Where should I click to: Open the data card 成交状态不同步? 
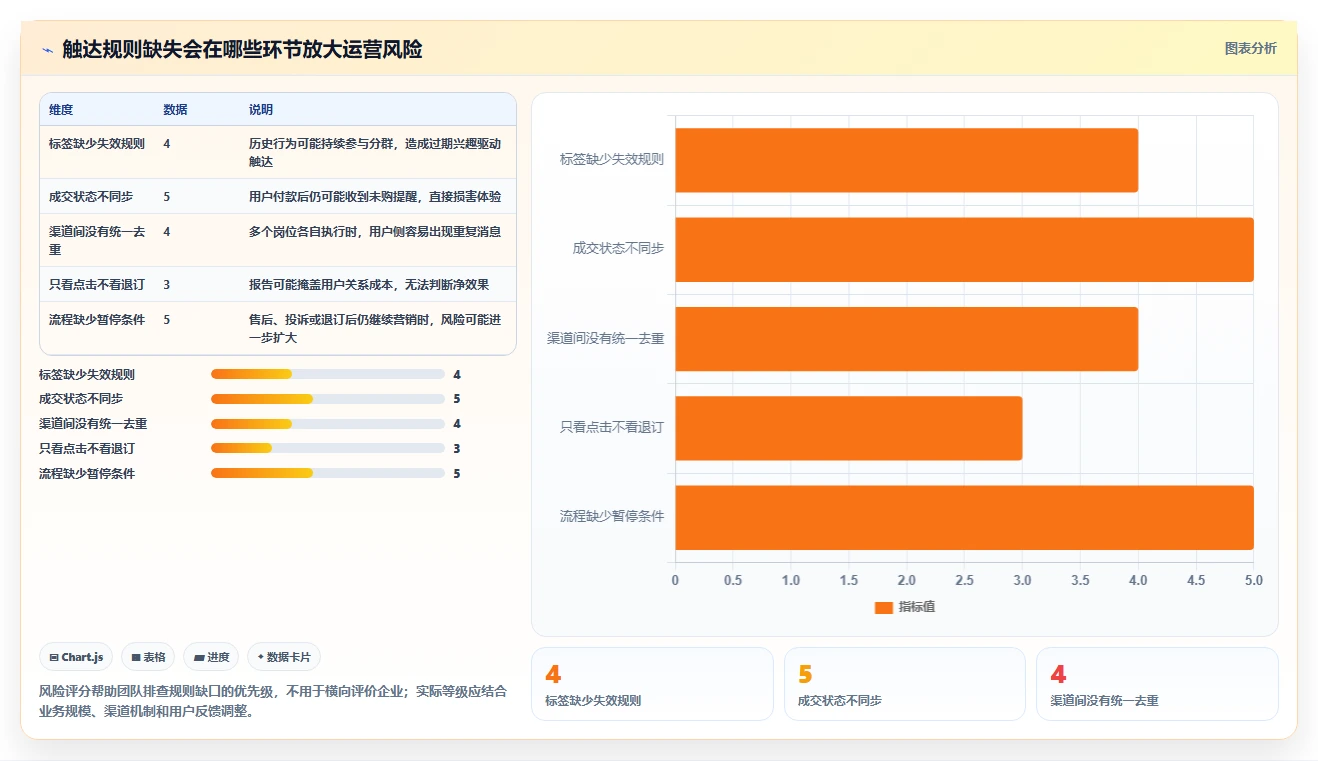coord(904,684)
